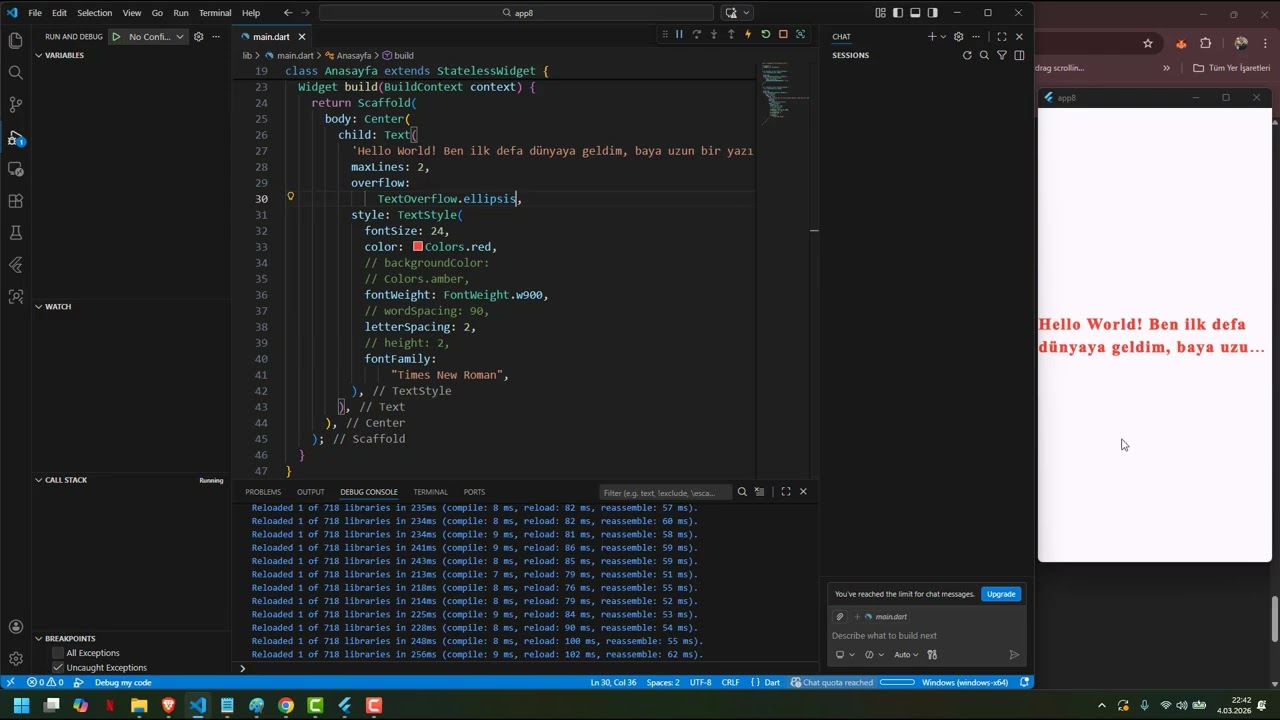Clear the debug console output

pos(759,492)
